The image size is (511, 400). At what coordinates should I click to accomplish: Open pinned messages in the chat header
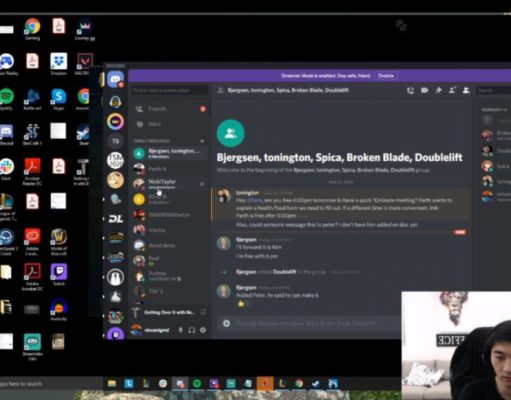point(438,90)
